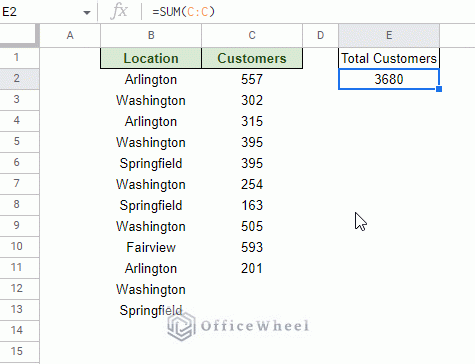Click the cell with value 505
475x364 pixels.
252,226
